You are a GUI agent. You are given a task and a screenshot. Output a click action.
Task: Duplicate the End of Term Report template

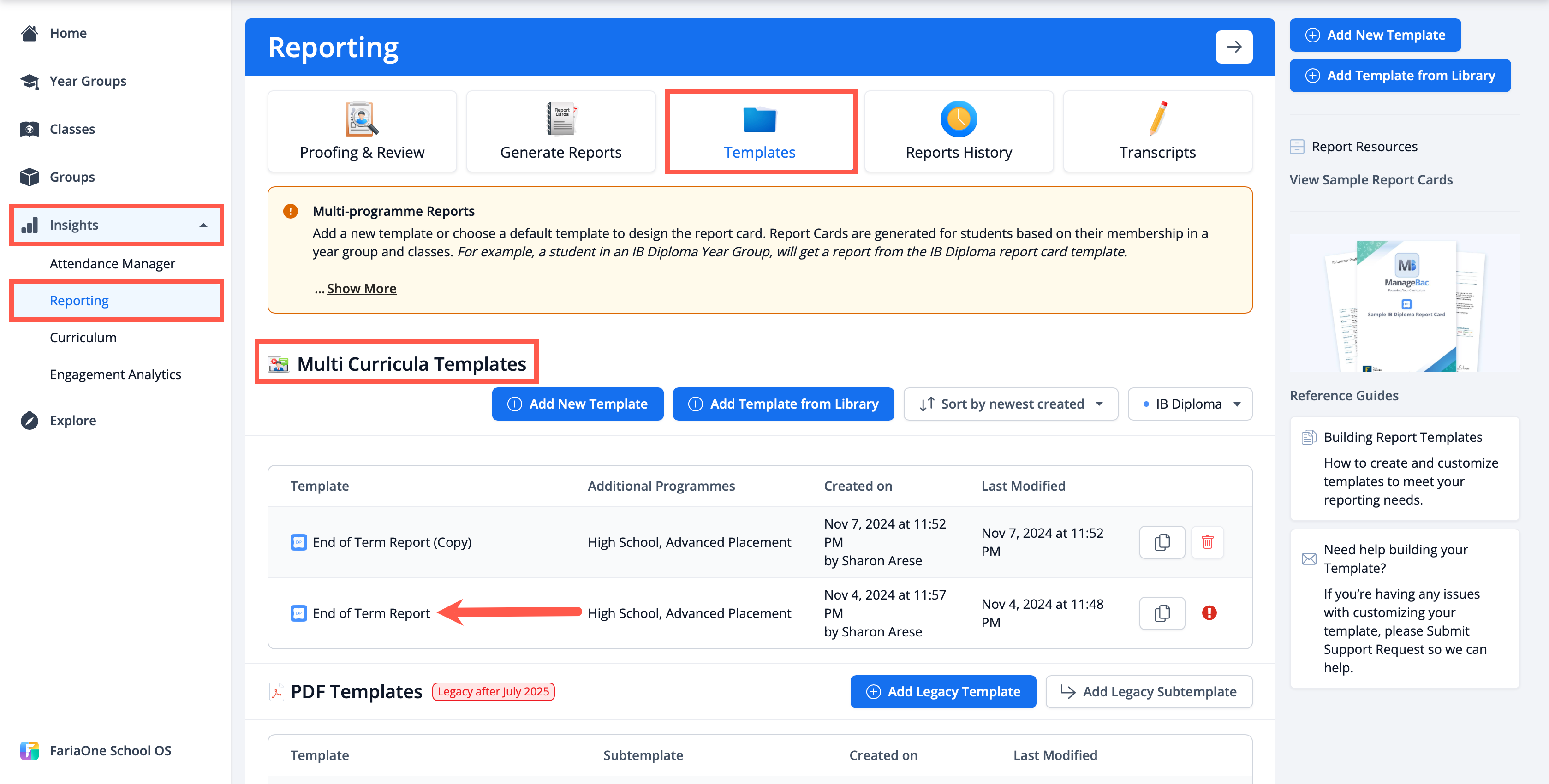point(1162,612)
